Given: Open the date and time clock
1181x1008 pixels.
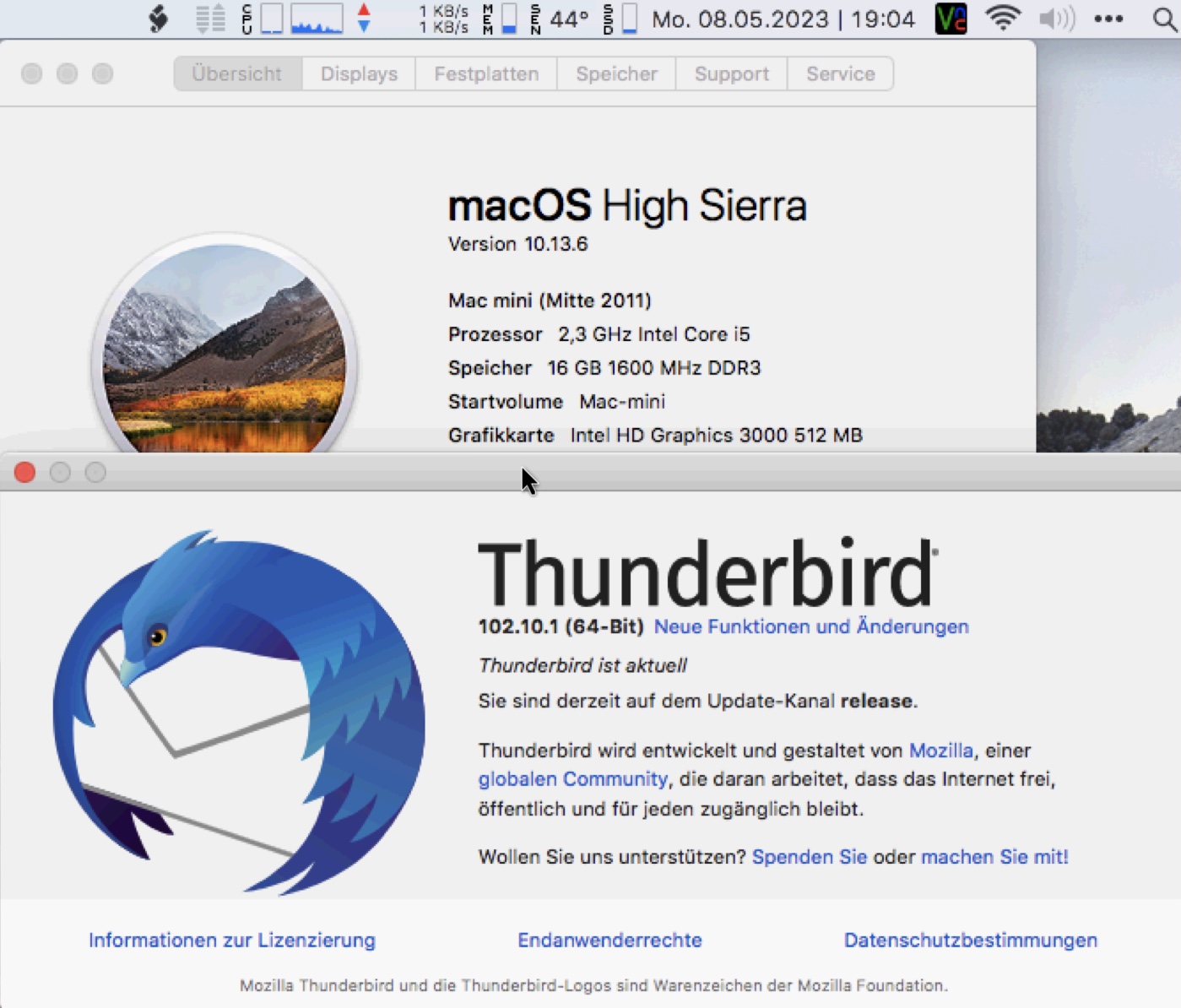Looking at the screenshot, I should [783, 19].
